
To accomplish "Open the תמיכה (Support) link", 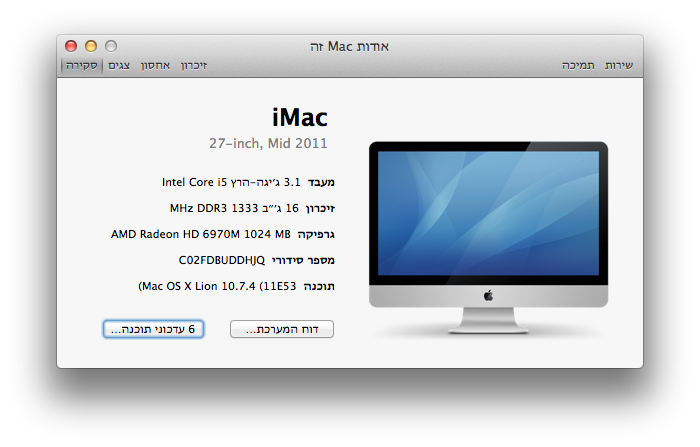I will [578, 66].
